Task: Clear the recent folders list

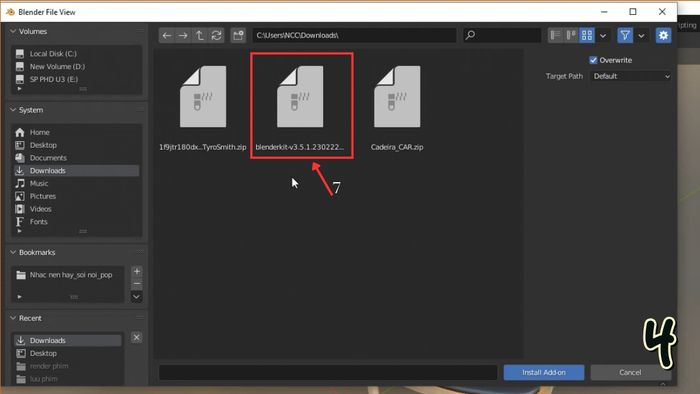Action: 137,337
